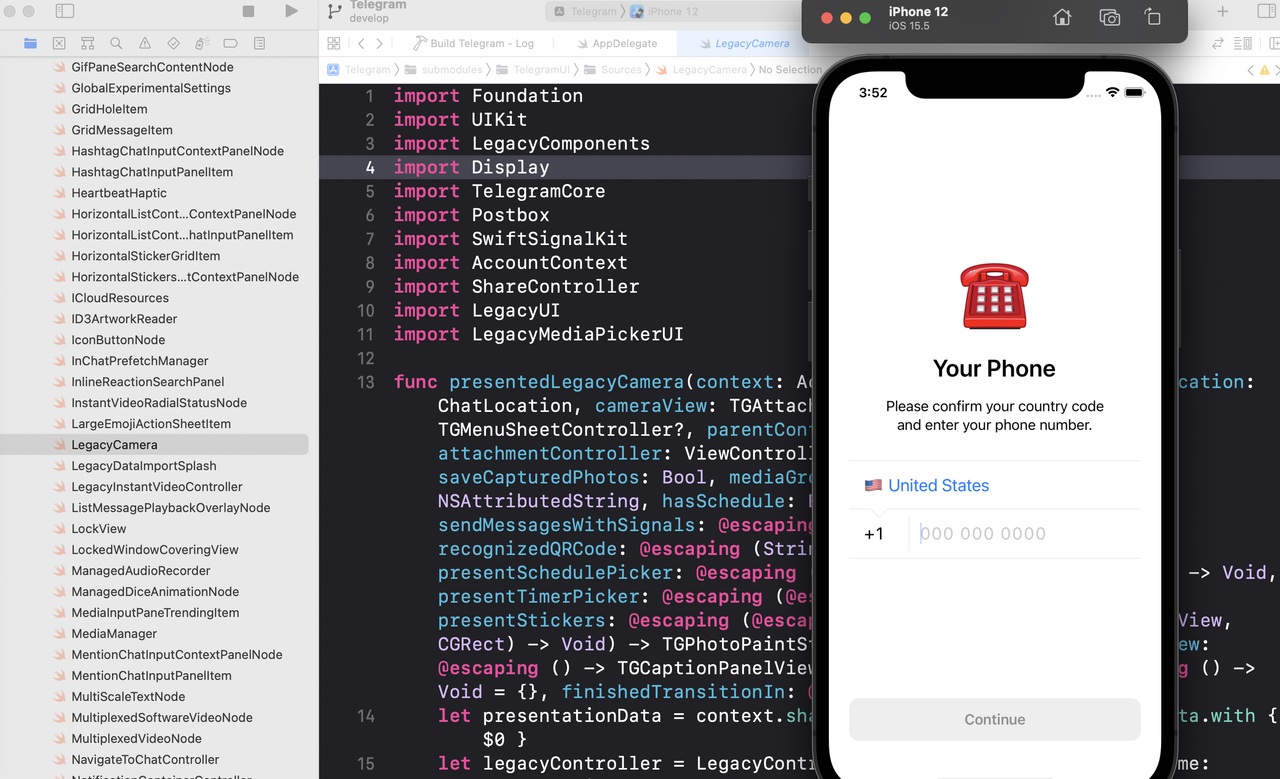Image resolution: width=1280 pixels, height=779 pixels.
Task: Open GlobalExperimentalSettings file
Action: click(151, 88)
